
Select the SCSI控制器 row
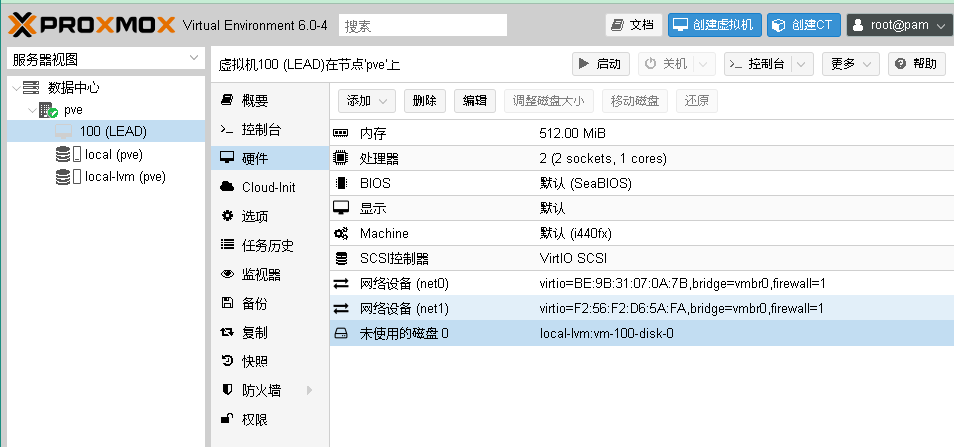642,258
